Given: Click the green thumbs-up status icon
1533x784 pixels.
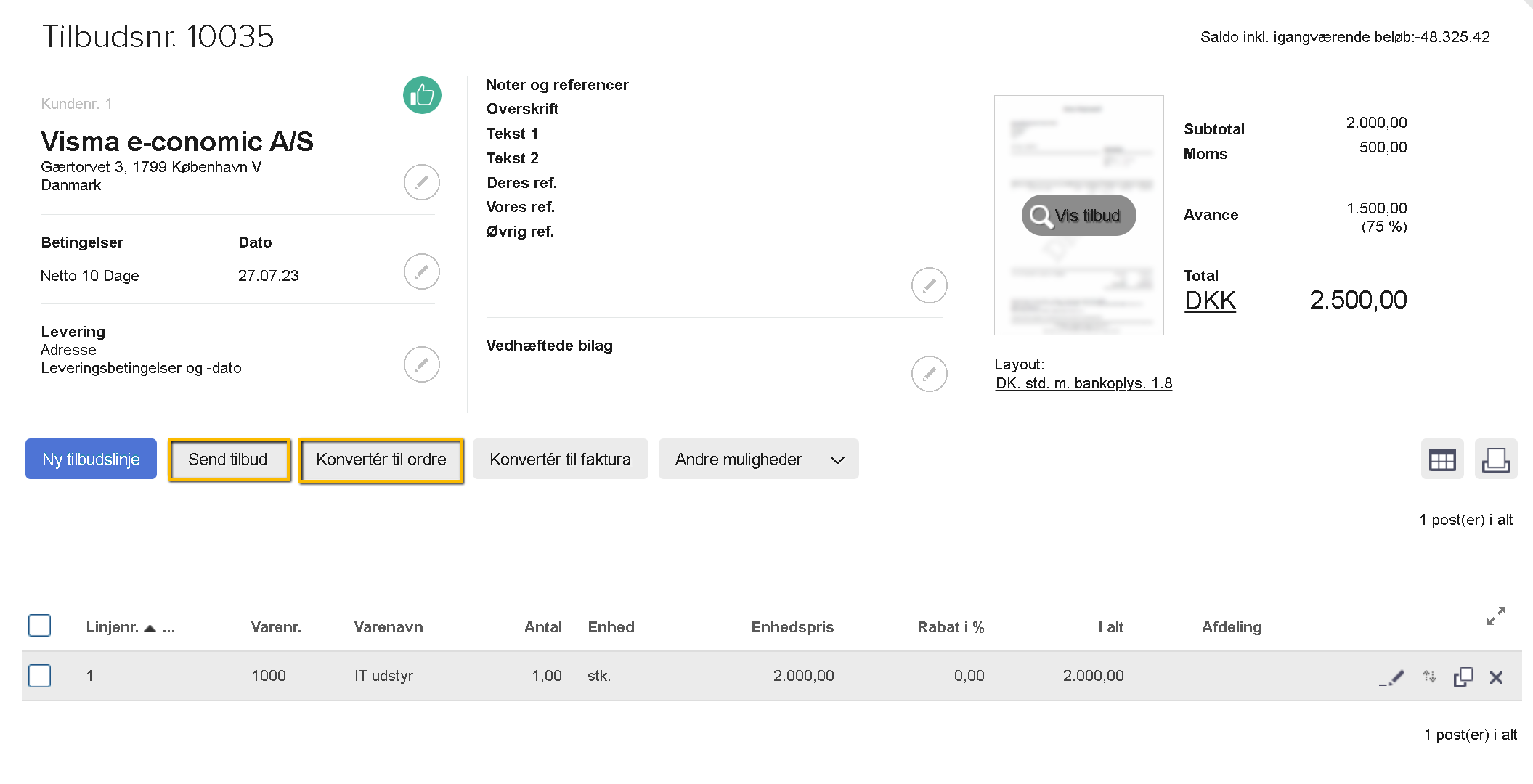Looking at the screenshot, I should pos(422,95).
